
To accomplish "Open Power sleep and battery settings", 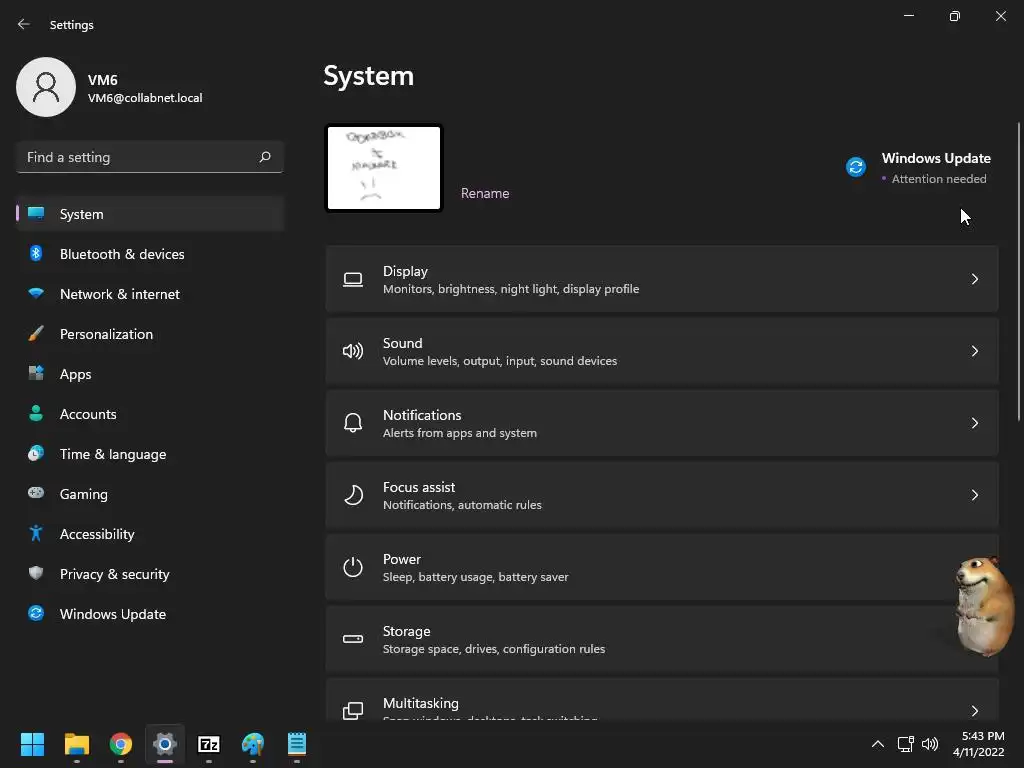I will click(x=662, y=567).
